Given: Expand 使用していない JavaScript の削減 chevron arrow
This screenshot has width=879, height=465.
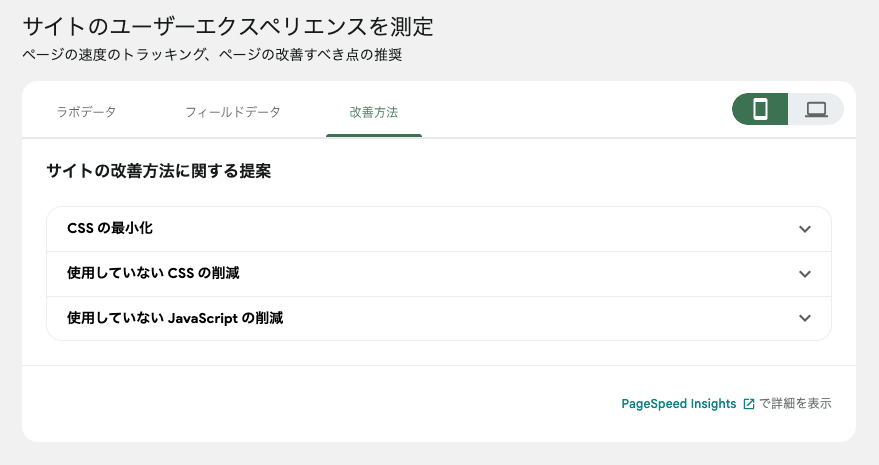Looking at the screenshot, I should (x=805, y=318).
